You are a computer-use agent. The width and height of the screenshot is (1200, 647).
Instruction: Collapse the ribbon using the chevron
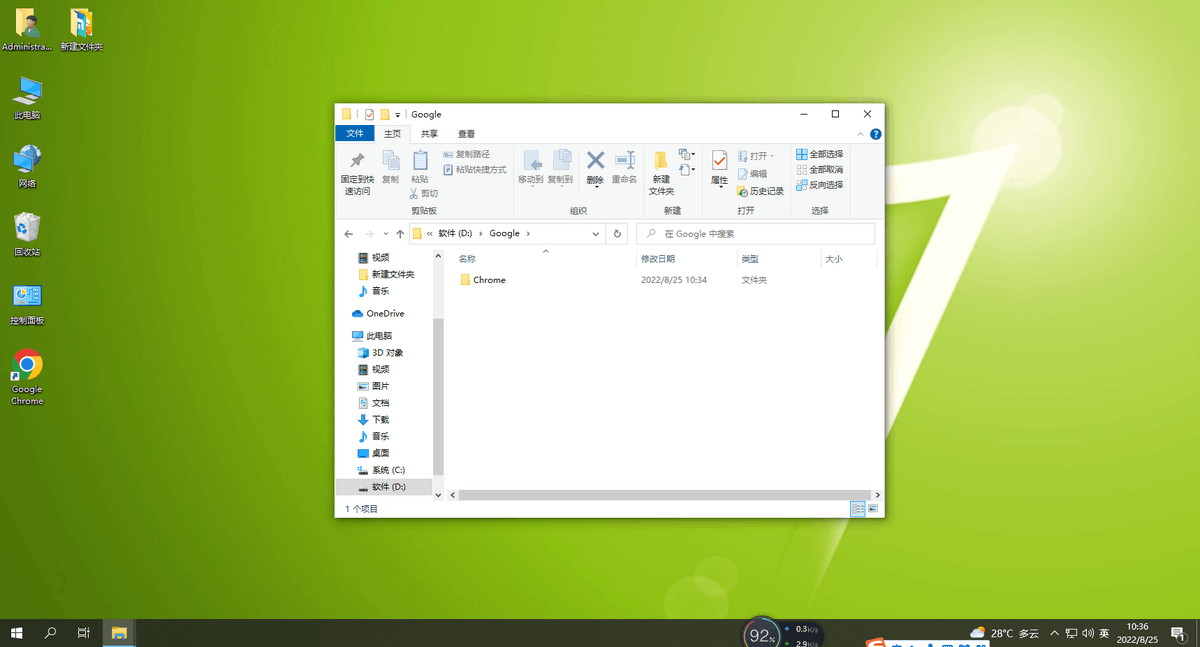(860, 134)
